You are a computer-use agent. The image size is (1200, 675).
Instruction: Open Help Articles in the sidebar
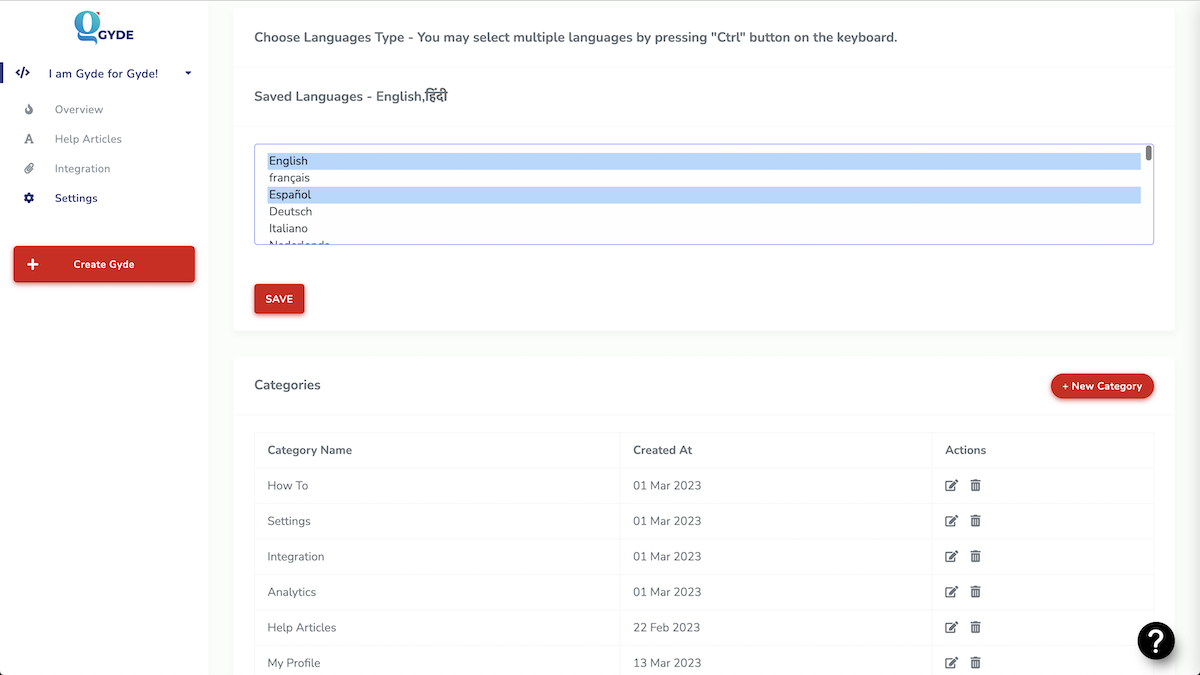(x=88, y=139)
